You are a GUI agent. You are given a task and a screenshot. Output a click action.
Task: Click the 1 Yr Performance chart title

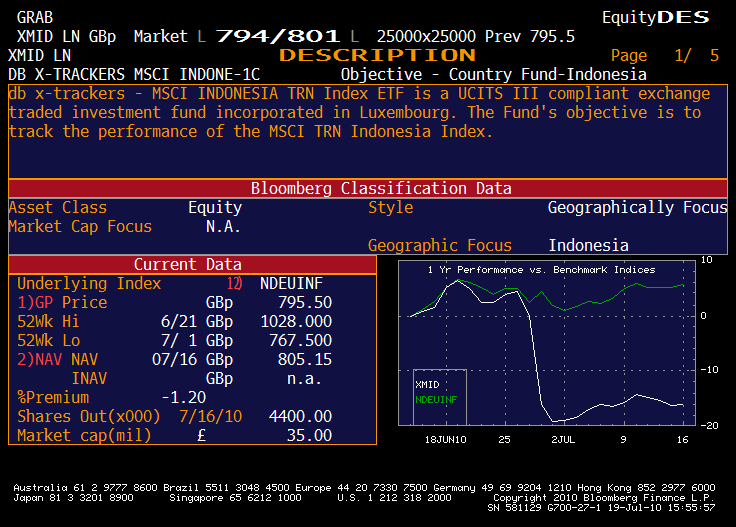[x=542, y=270]
